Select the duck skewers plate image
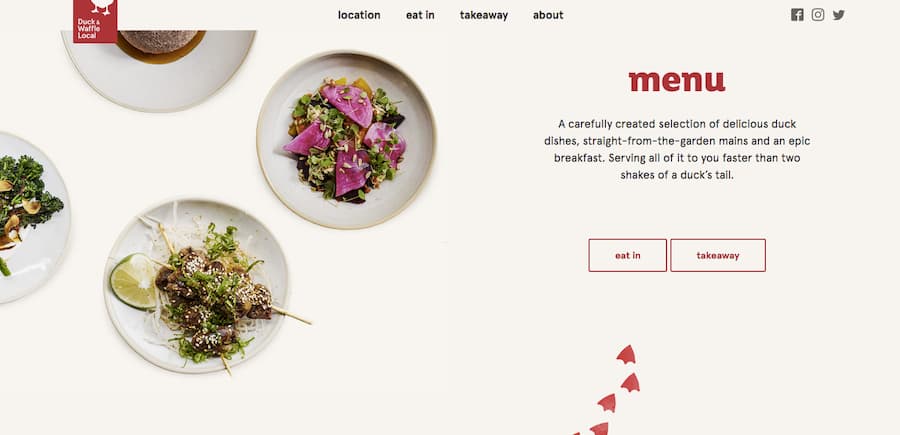Image resolution: width=900 pixels, height=435 pixels. (x=196, y=286)
